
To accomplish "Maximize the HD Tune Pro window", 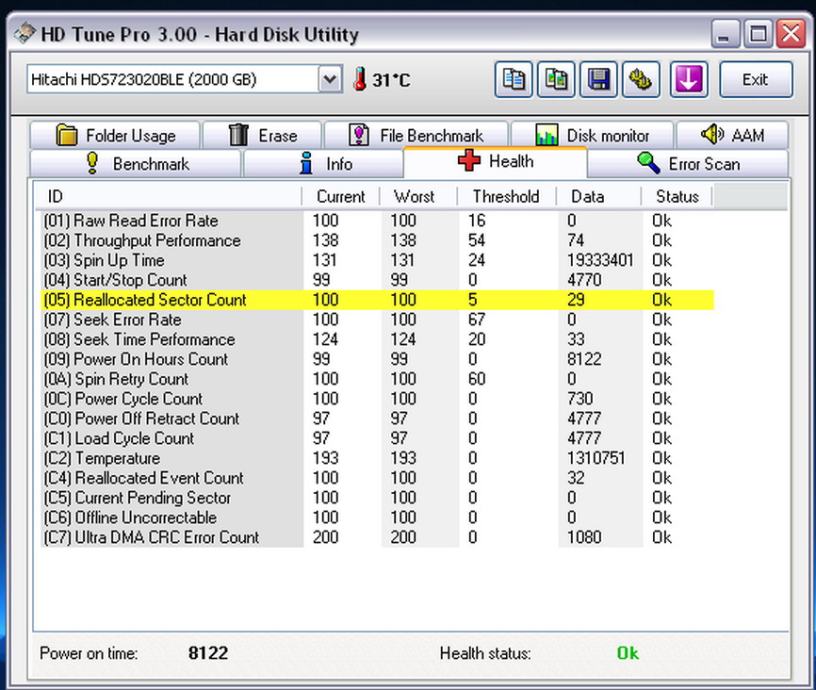I will pos(758,34).
